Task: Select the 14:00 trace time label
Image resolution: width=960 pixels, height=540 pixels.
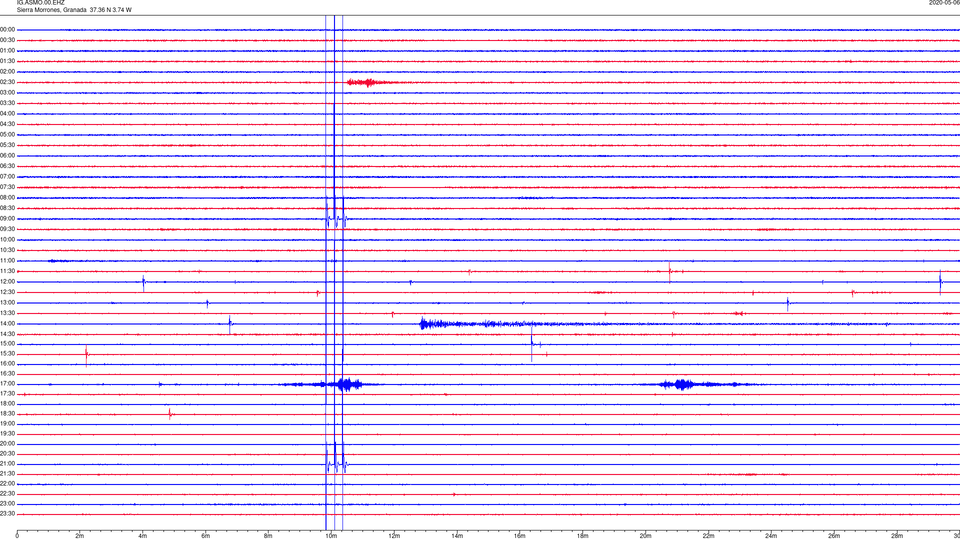Action: (7, 323)
